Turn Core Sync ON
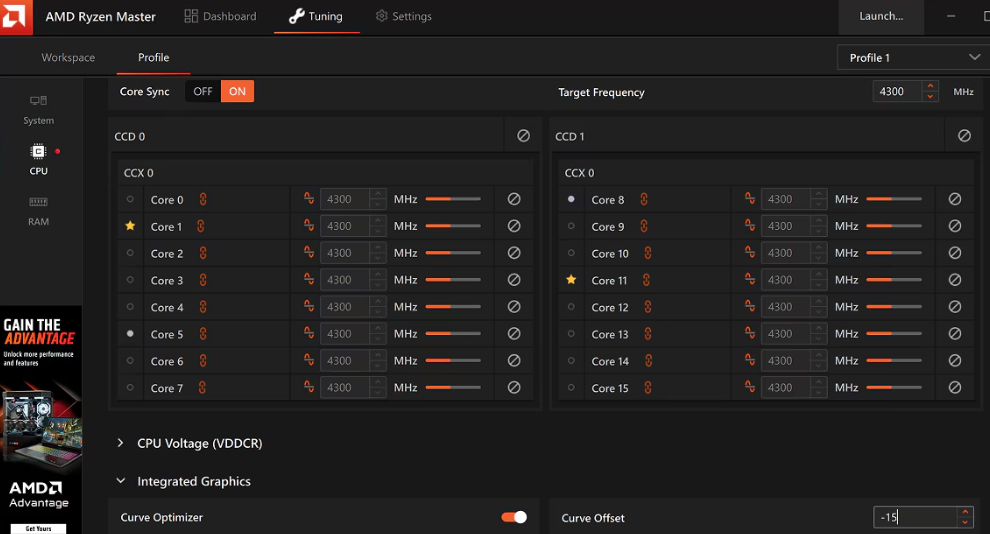The height and width of the screenshot is (534, 990). (x=237, y=92)
